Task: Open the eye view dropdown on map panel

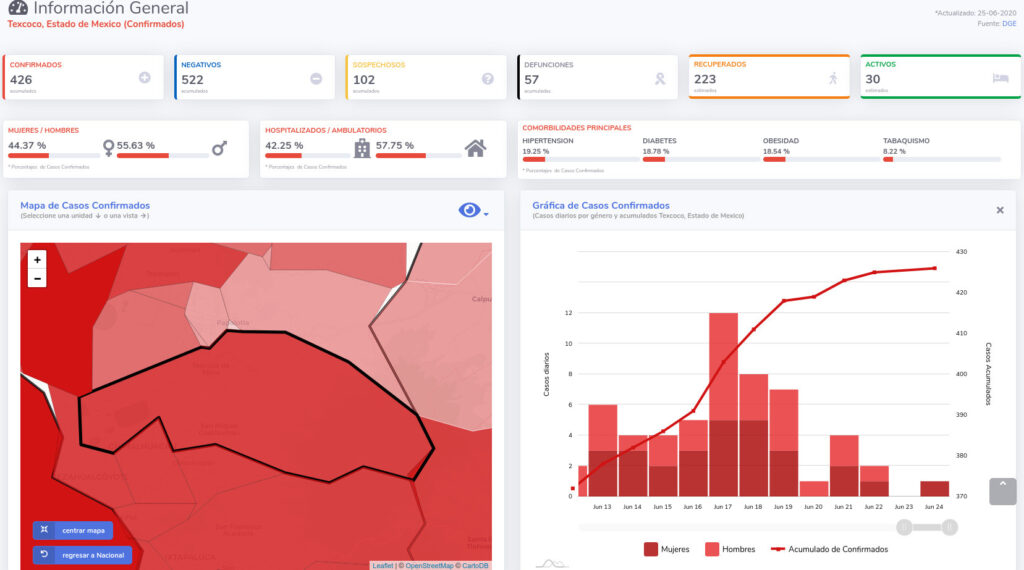Action: [473, 210]
